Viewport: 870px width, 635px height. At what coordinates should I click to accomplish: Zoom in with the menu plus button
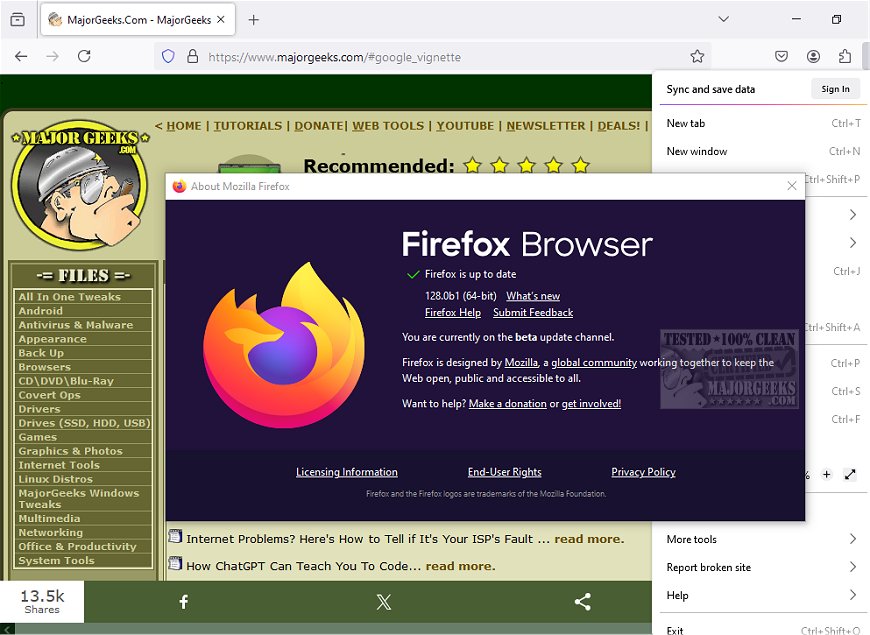coord(827,474)
